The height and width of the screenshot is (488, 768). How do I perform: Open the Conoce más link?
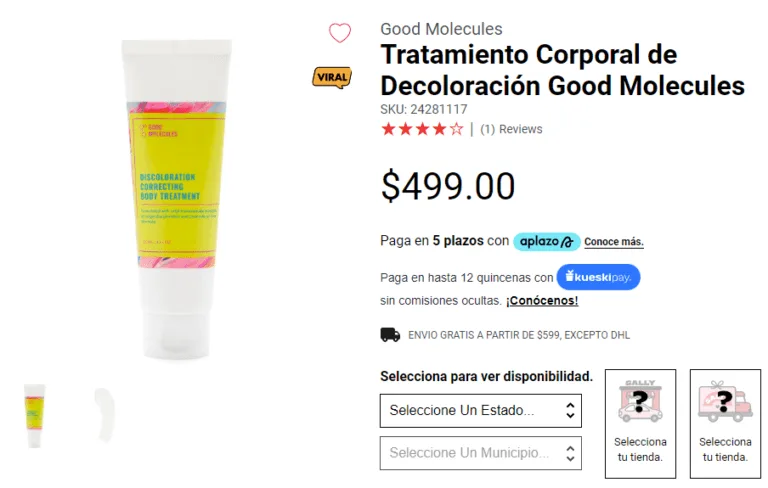click(x=614, y=242)
